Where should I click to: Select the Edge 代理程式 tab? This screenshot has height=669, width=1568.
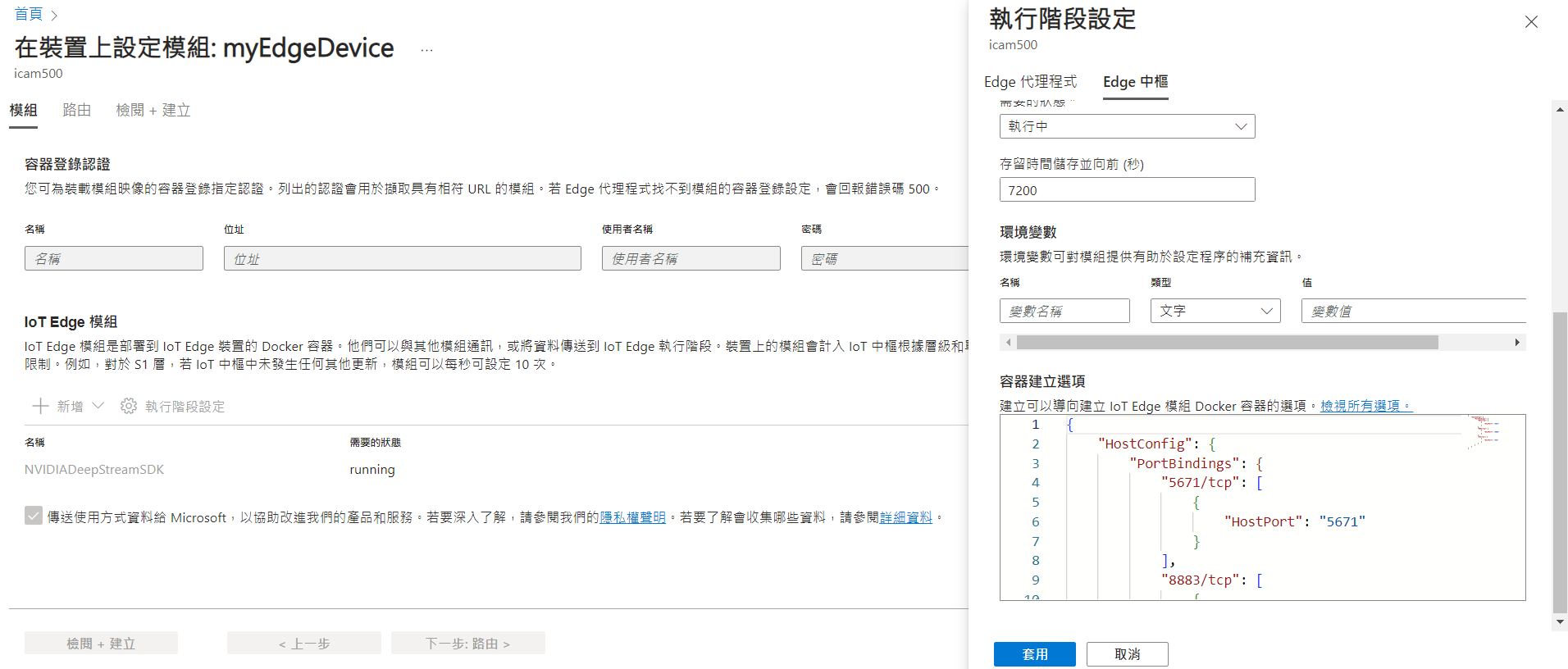click(x=1030, y=82)
